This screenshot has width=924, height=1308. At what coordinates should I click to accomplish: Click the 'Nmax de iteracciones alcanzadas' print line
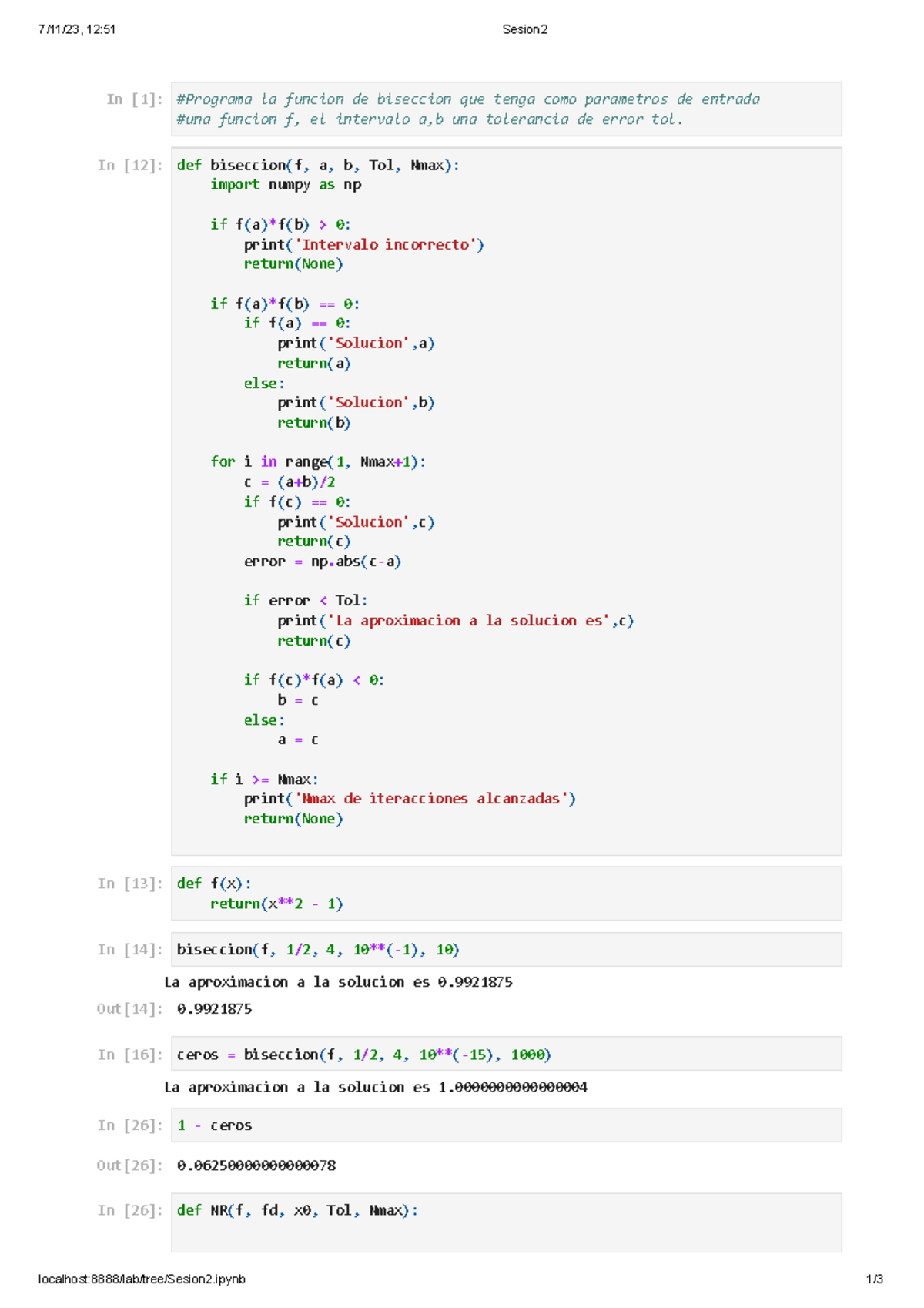(x=410, y=798)
